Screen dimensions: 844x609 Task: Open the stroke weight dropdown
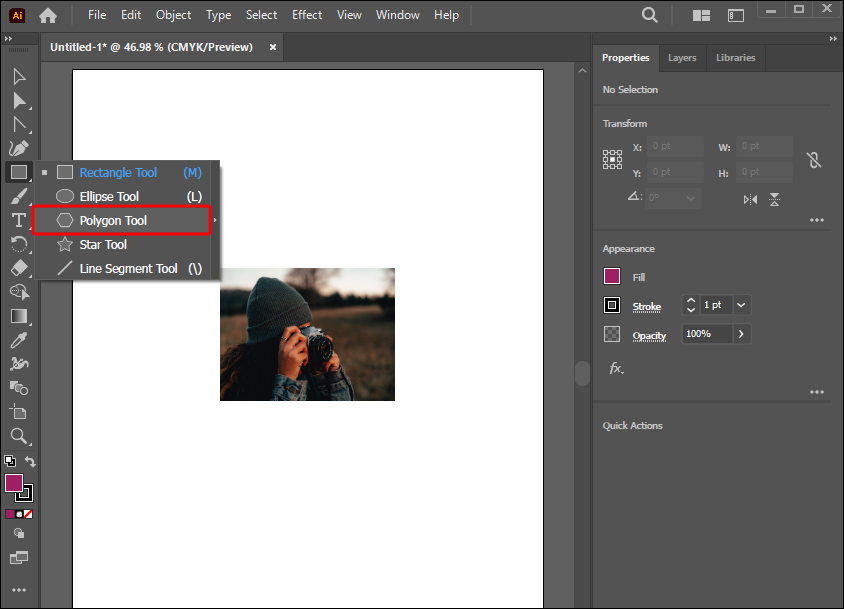click(742, 305)
